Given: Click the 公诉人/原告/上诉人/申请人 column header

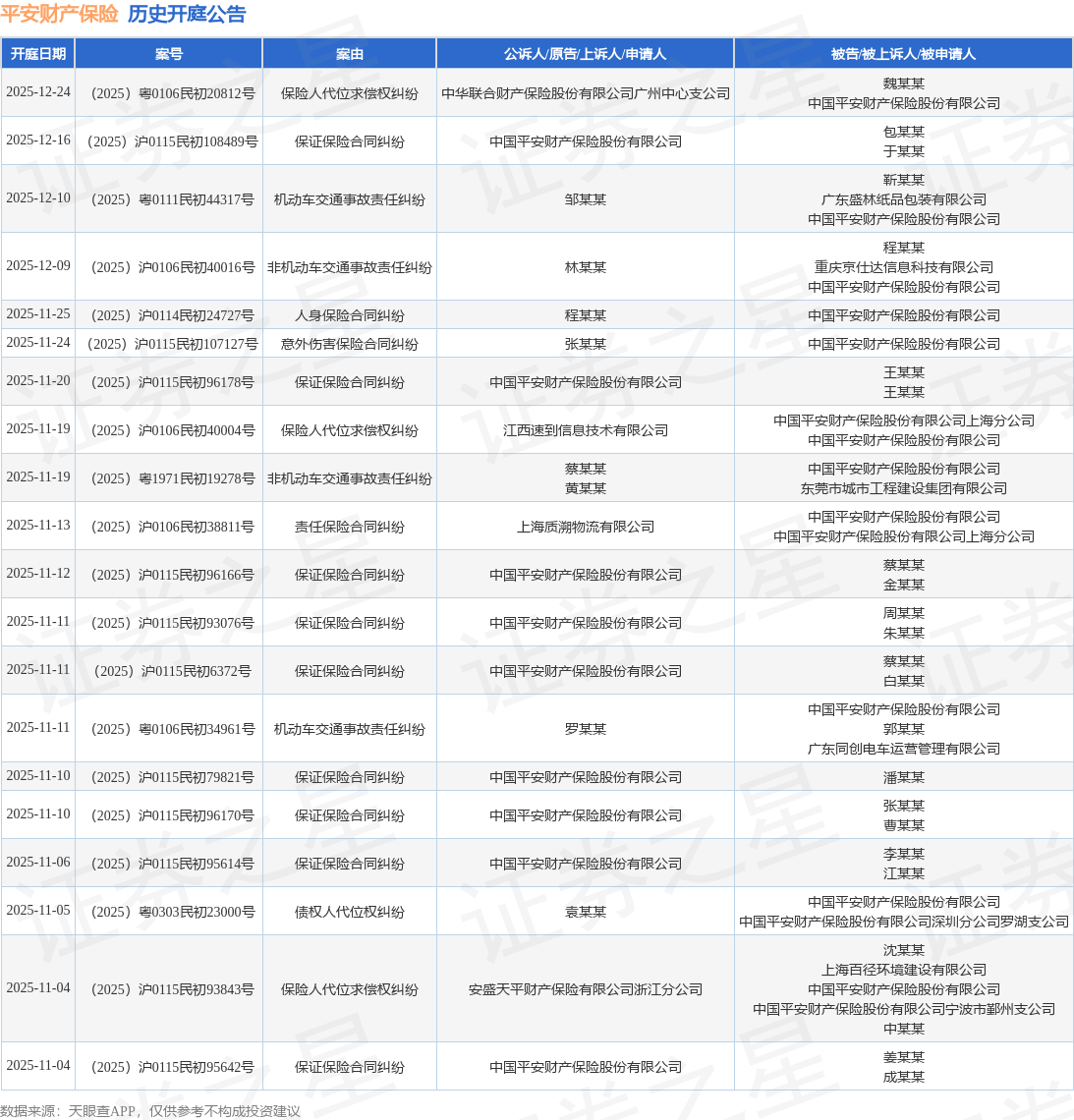Looking at the screenshot, I should tap(586, 54).
